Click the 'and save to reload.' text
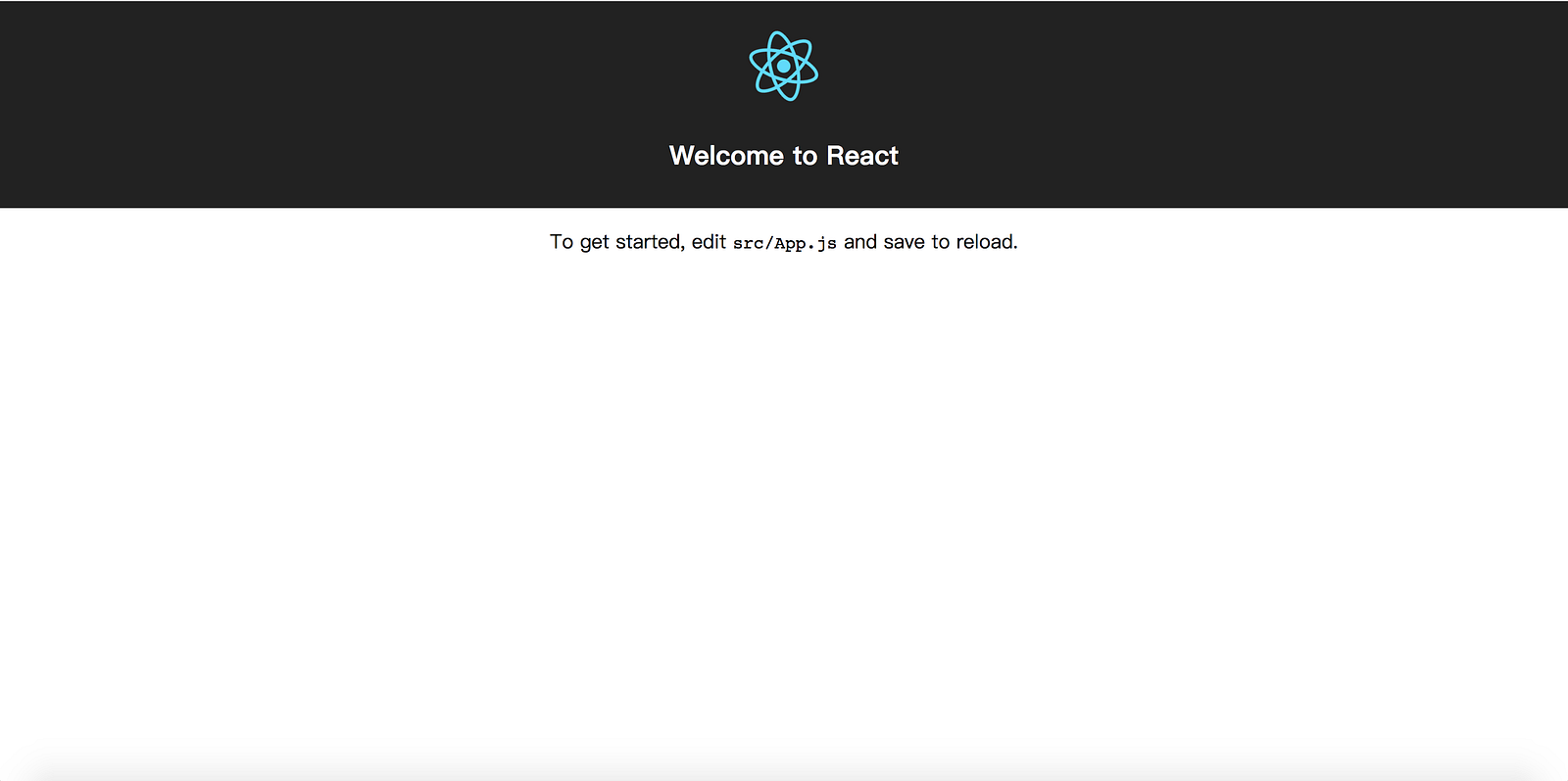Viewport: 1568px width, 781px height. click(x=931, y=242)
